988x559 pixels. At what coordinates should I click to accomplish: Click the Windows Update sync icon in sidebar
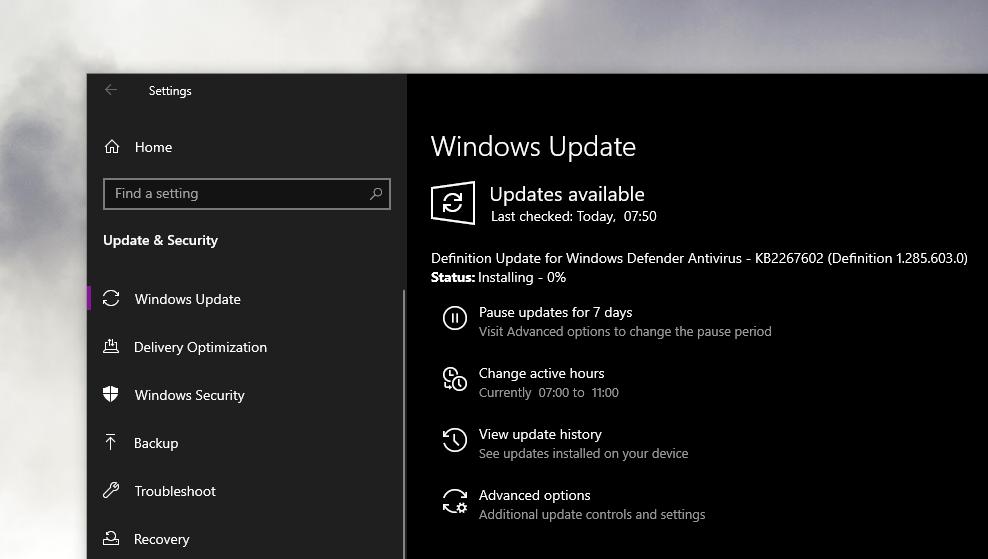click(111, 299)
